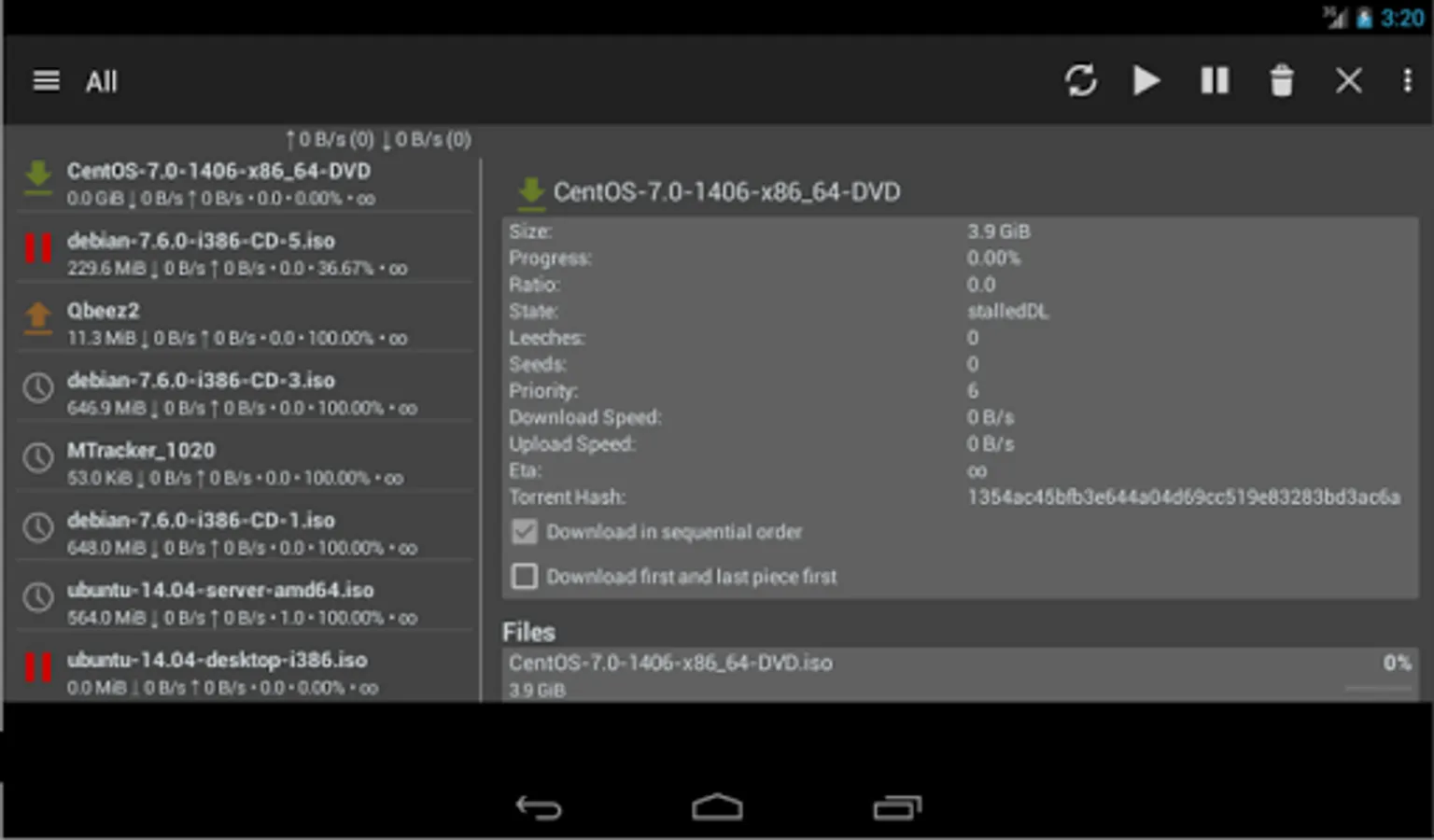This screenshot has width=1434, height=840.
Task: Tap clock icon of debian CD-3
Action: click(x=38, y=387)
